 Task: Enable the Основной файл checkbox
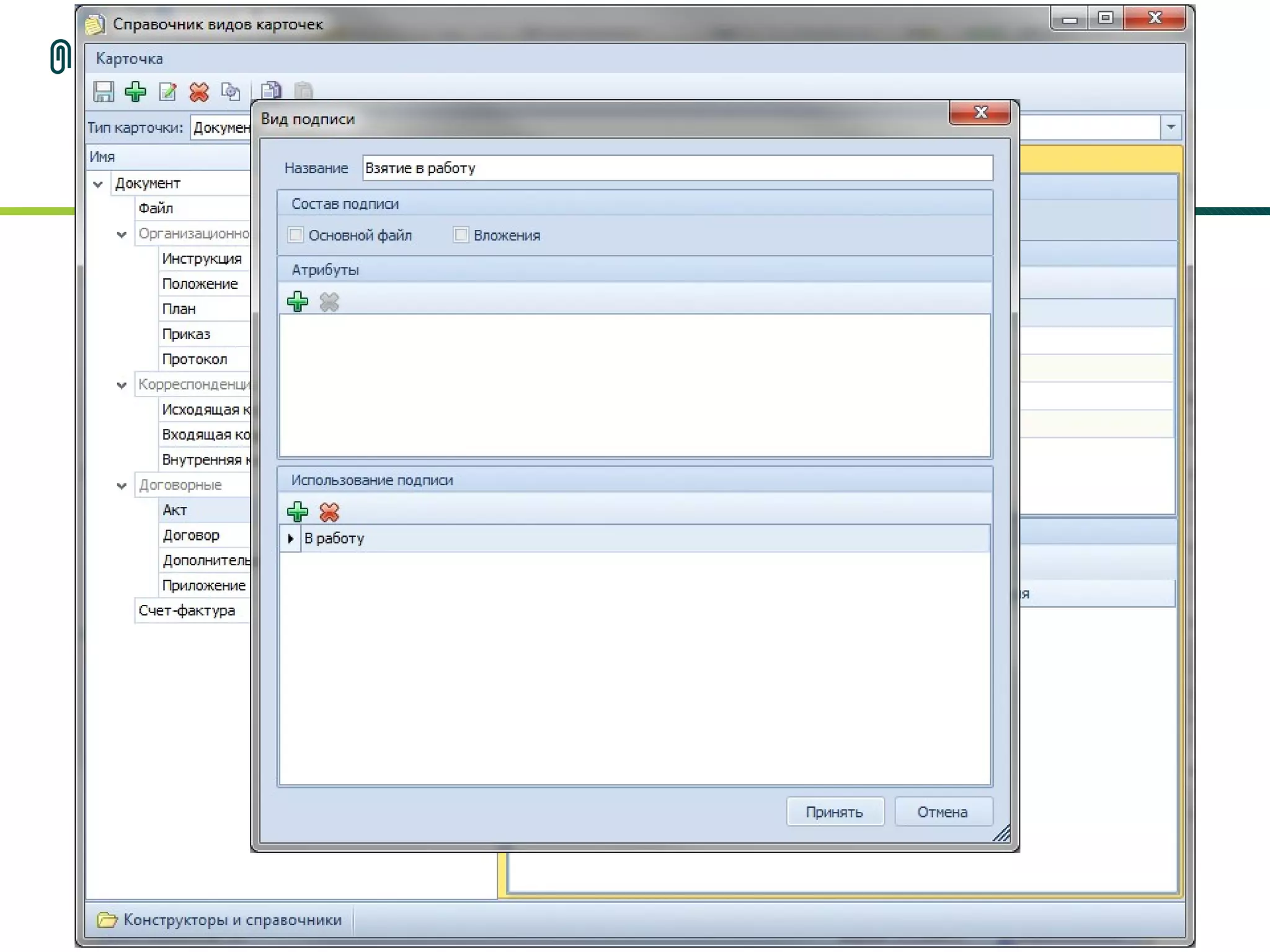(296, 235)
